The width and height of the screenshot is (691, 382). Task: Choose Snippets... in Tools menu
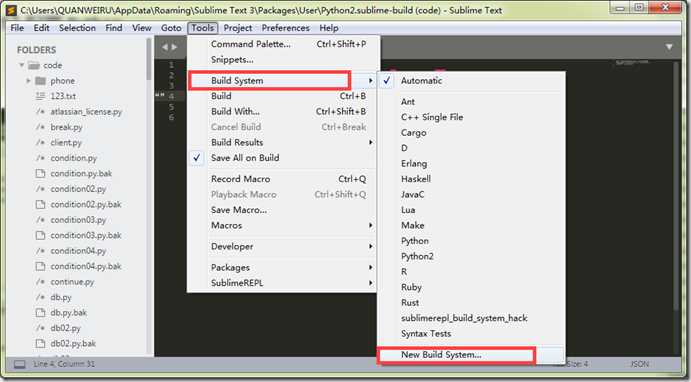click(283, 59)
